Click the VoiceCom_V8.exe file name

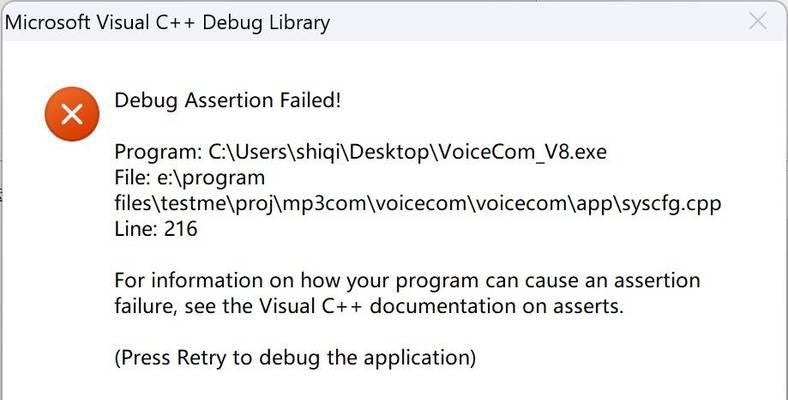[523, 152]
